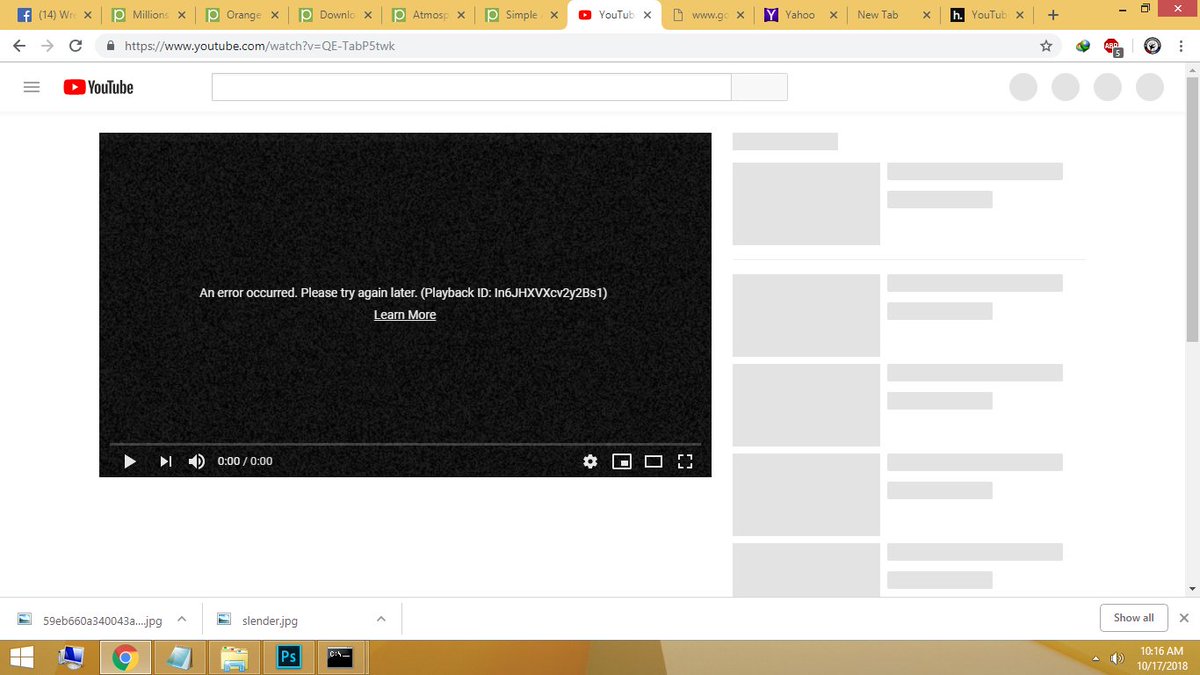Switch to the last YouTub tab with h. icon
Viewport: 1200px width, 675px height.
987,15
